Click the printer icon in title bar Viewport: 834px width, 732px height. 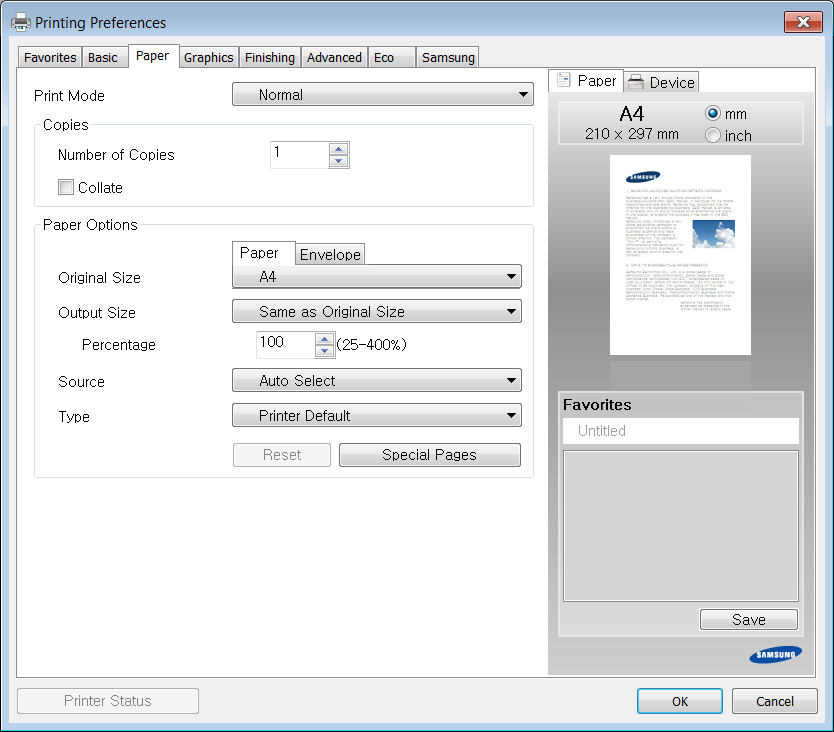click(20, 22)
